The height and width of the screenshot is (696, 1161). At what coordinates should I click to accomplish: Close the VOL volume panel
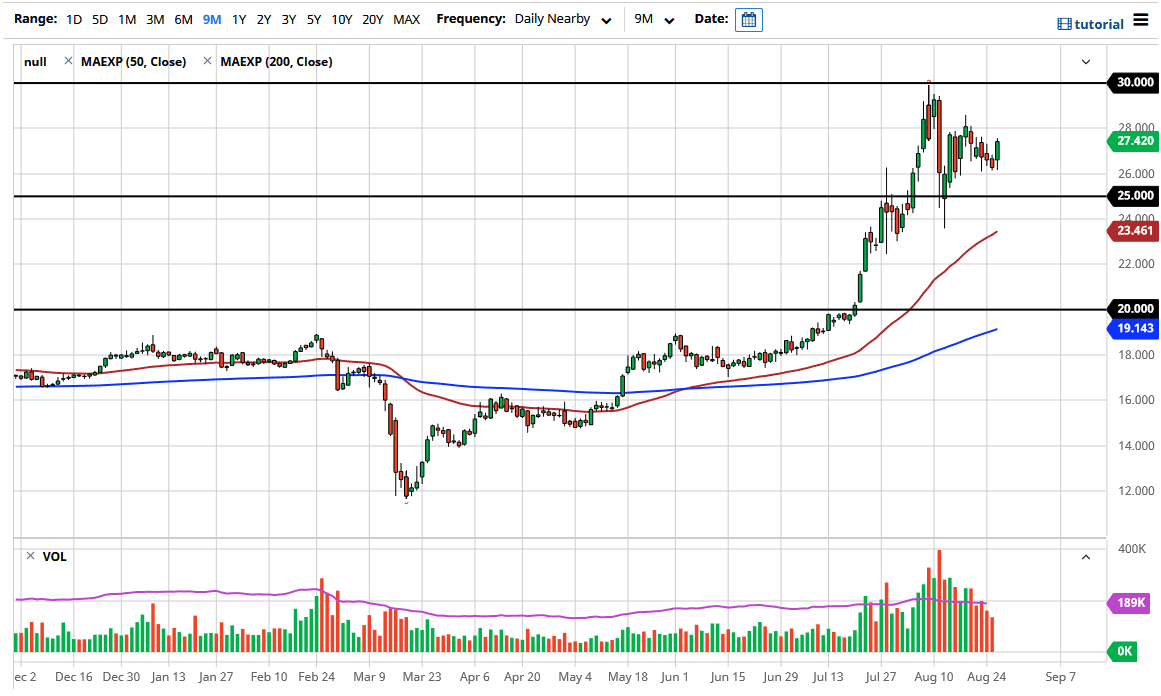click(x=30, y=556)
